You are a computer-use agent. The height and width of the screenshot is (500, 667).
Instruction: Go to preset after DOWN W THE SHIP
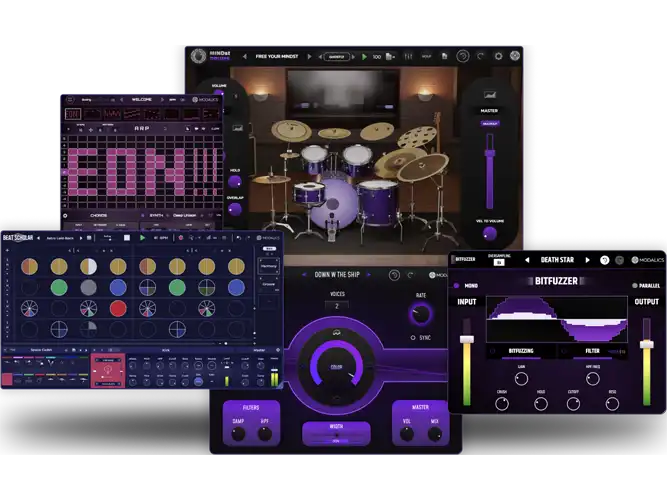pos(369,275)
